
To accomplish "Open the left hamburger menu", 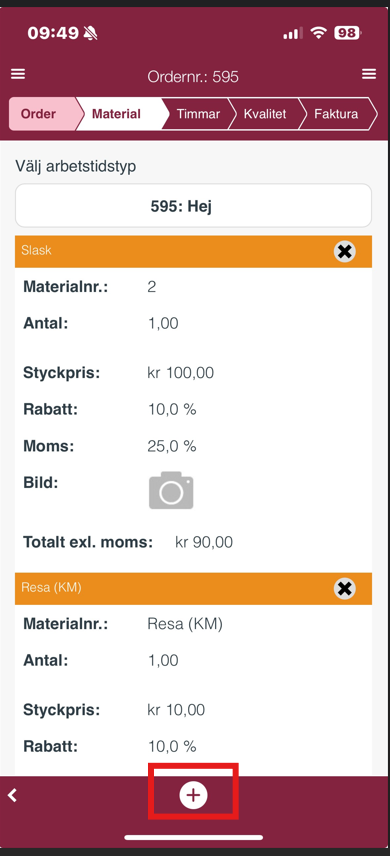I will point(18,74).
